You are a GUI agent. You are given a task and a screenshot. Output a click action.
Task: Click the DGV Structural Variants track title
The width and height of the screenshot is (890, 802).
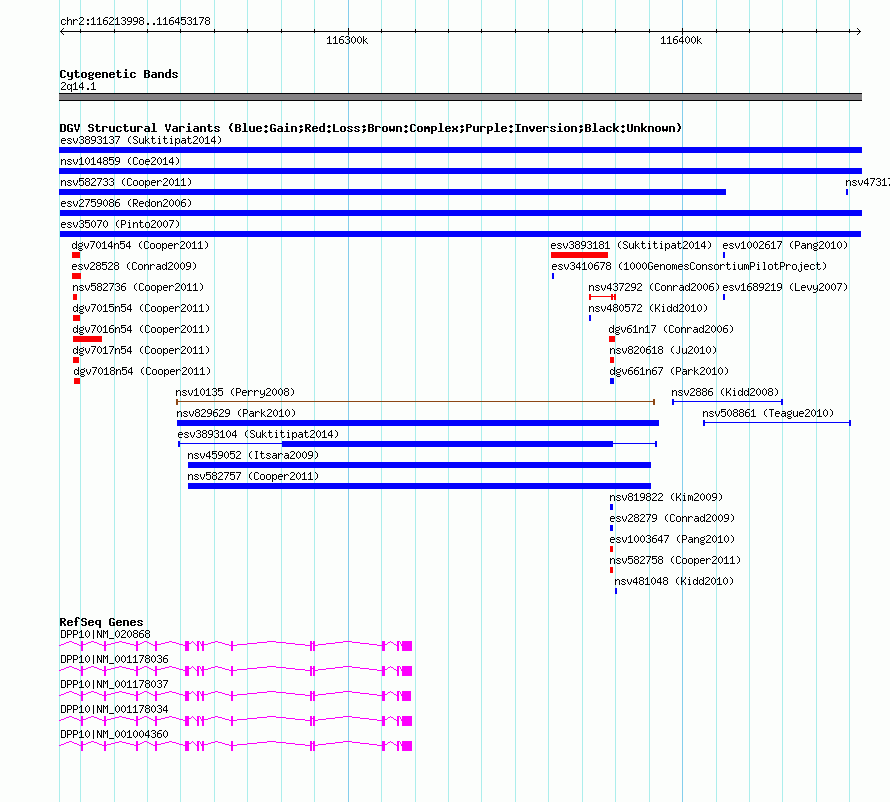pos(370,128)
